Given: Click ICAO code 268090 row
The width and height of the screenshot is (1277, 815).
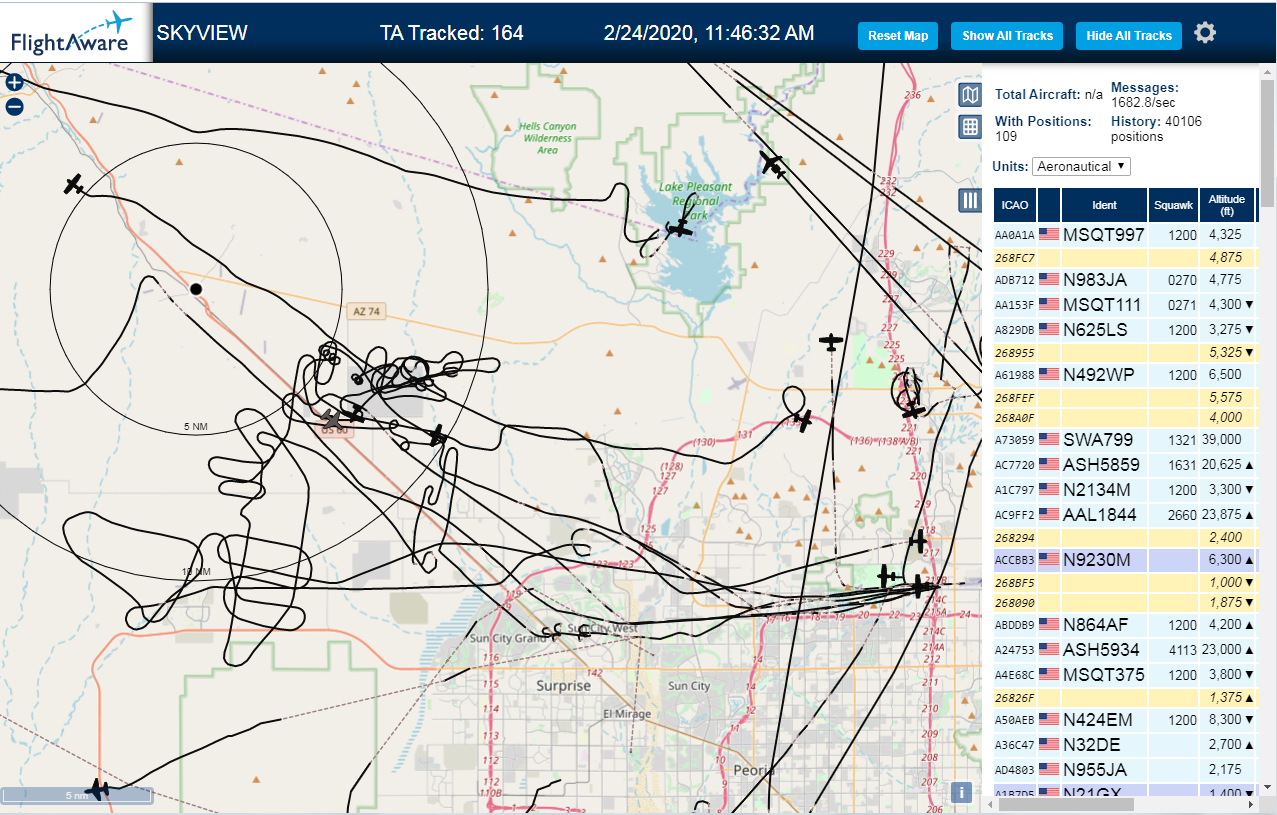Looking at the screenshot, I should (x=1125, y=602).
